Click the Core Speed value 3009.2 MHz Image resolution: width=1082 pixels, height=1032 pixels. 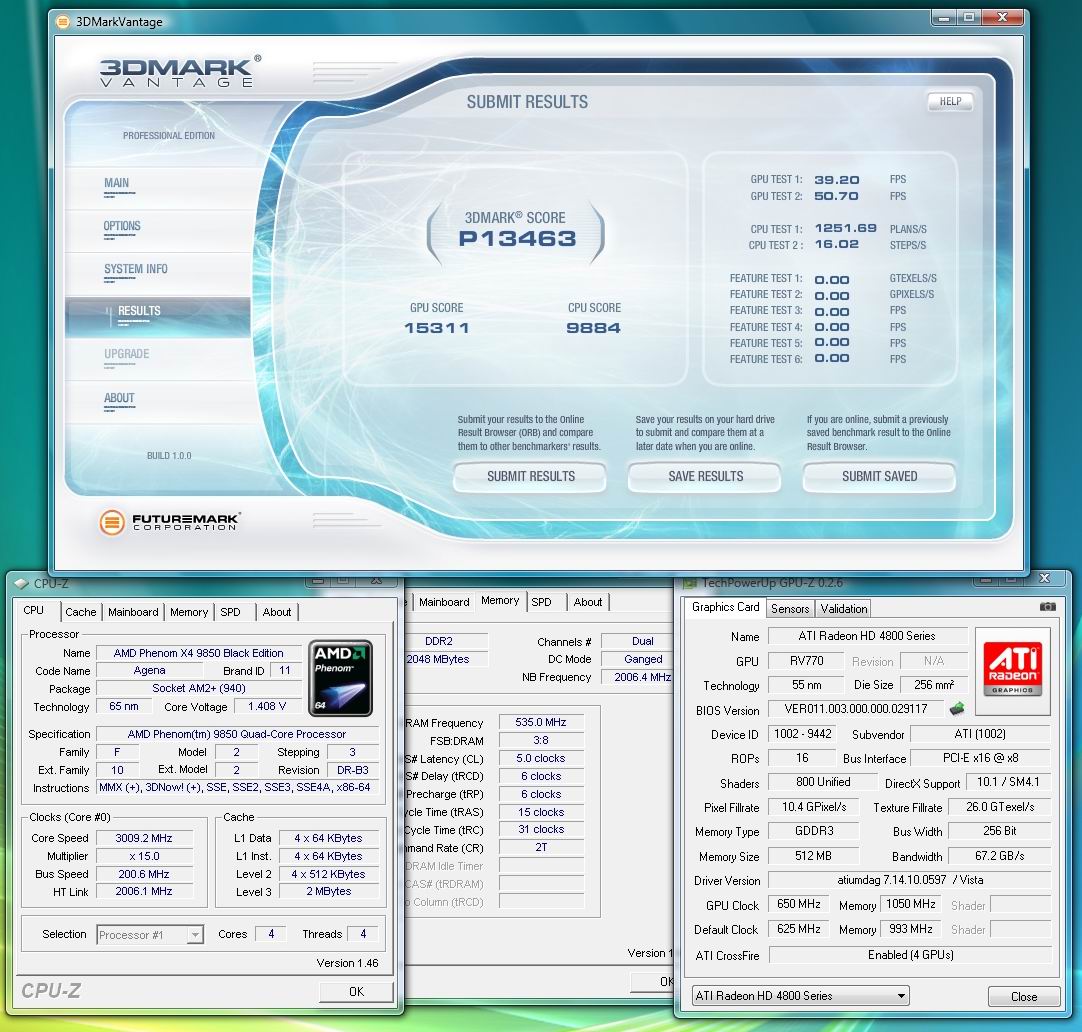tap(144, 838)
